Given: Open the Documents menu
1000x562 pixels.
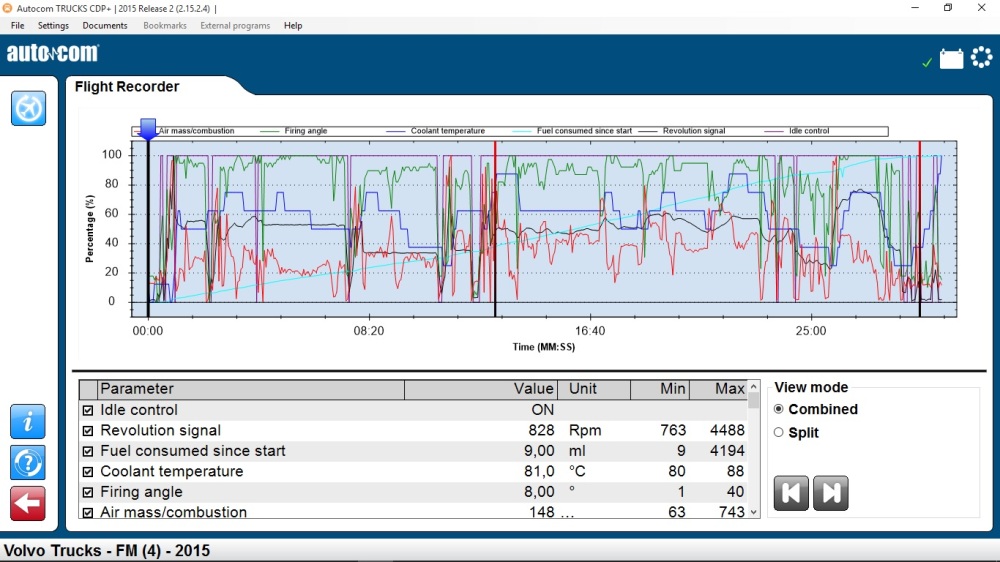Looking at the screenshot, I should [105, 25].
